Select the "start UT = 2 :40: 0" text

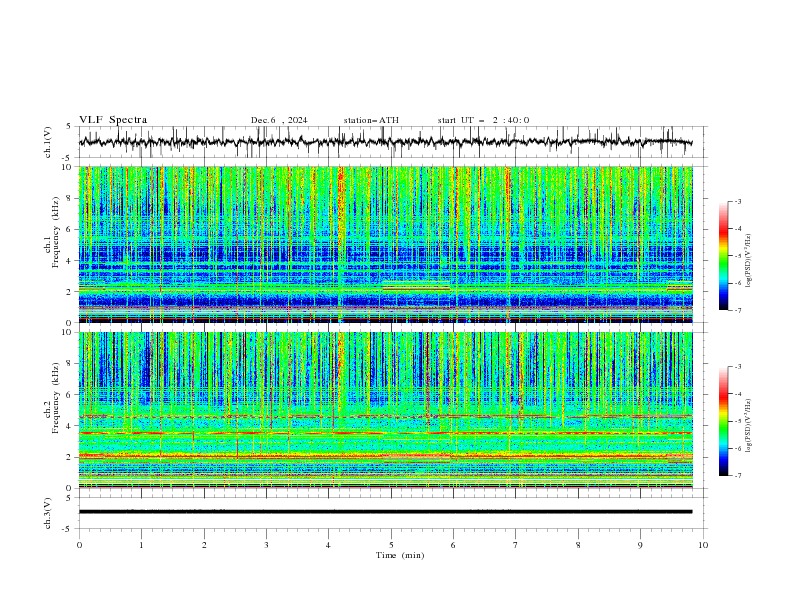tap(483, 120)
